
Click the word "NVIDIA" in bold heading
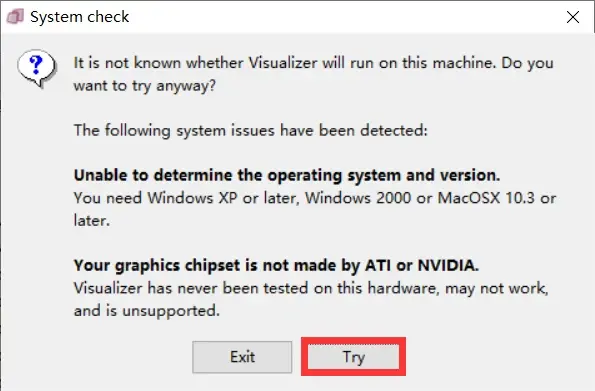click(448, 265)
